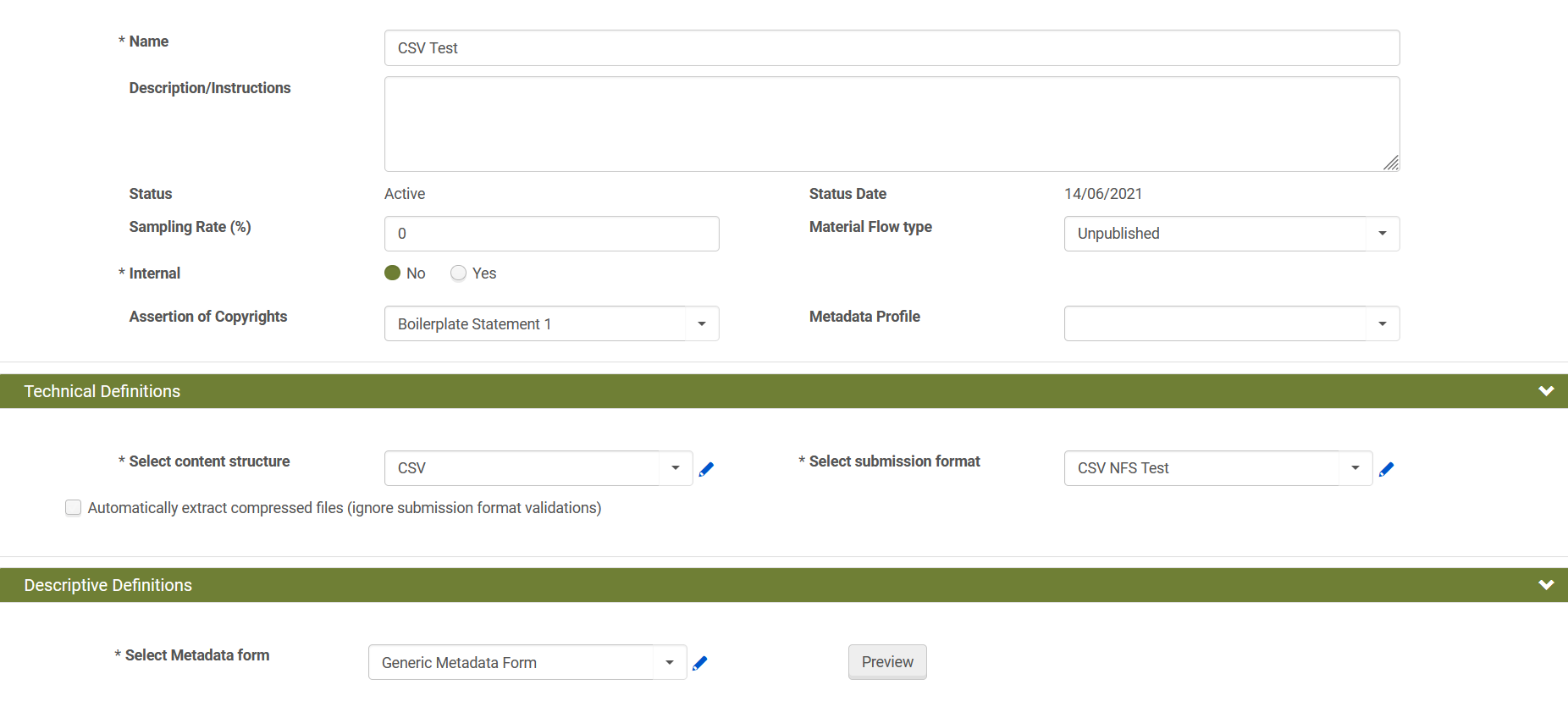Image resolution: width=1568 pixels, height=718 pixels.
Task: Select the Yes radio button for Internal
Action: (459, 273)
